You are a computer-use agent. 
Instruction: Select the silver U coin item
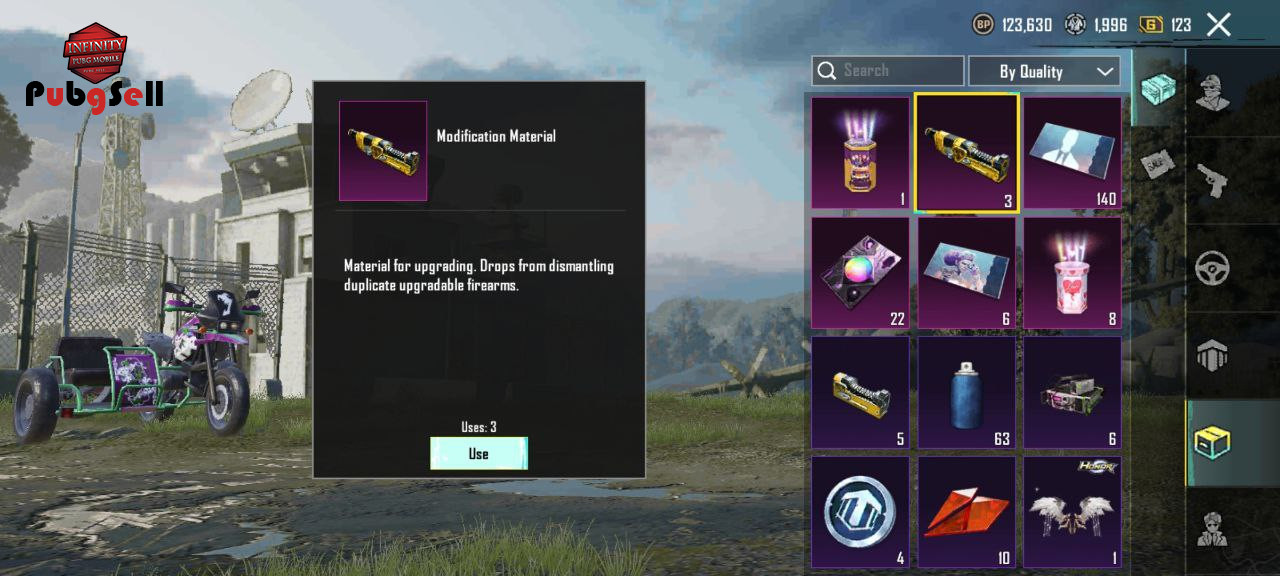[x=860, y=512]
